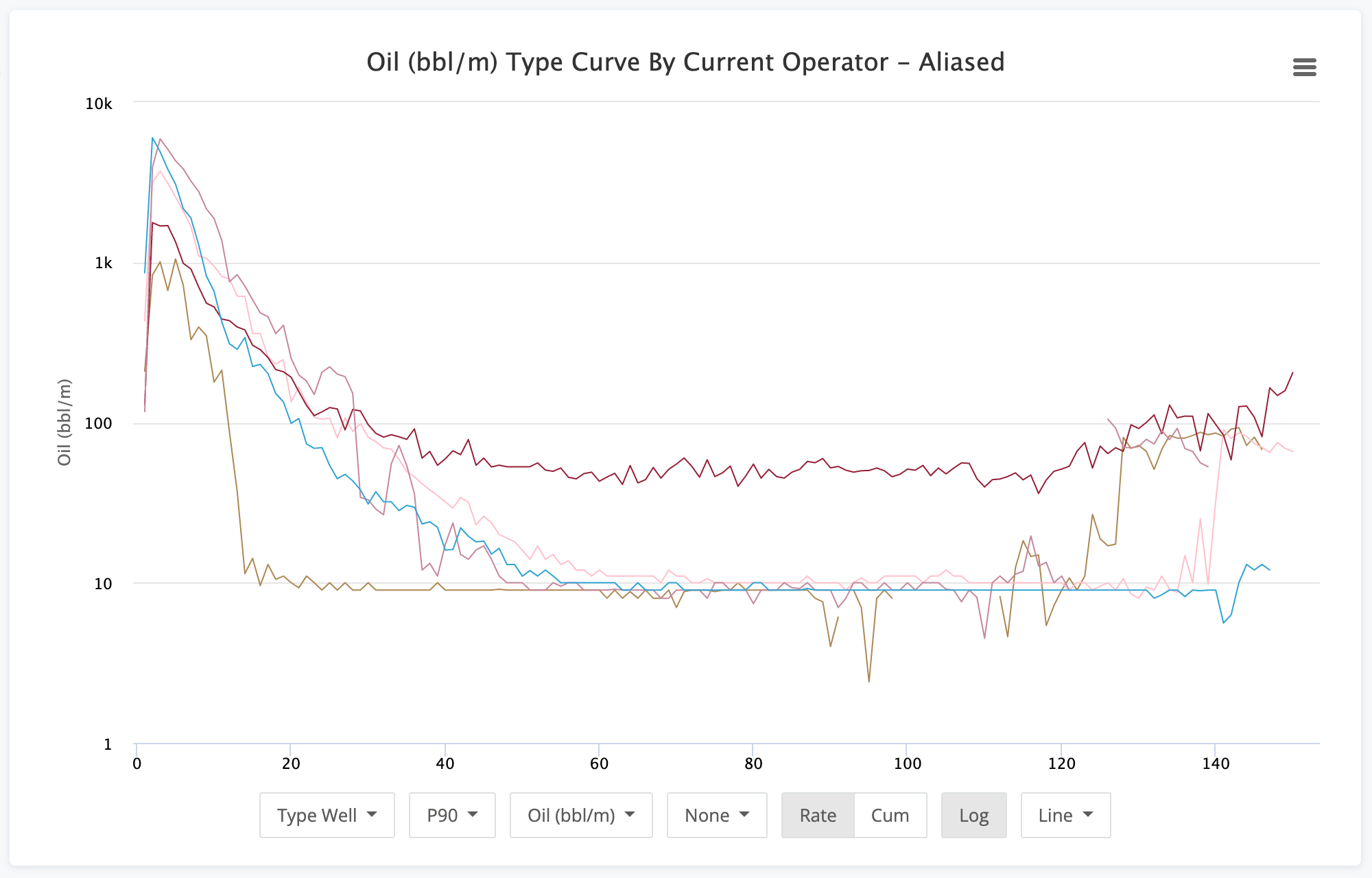Open the Line chart type dropdown

(x=1065, y=815)
